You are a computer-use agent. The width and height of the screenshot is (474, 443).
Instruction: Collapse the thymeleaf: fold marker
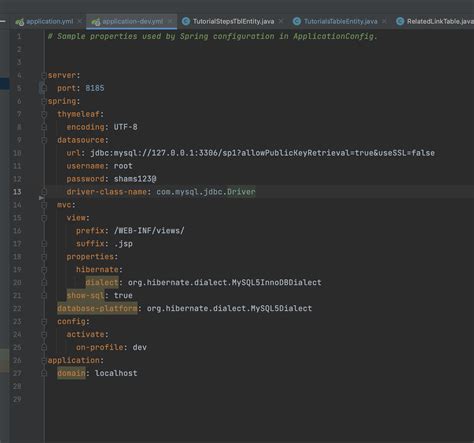pyautogui.click(x=44, y=114)
